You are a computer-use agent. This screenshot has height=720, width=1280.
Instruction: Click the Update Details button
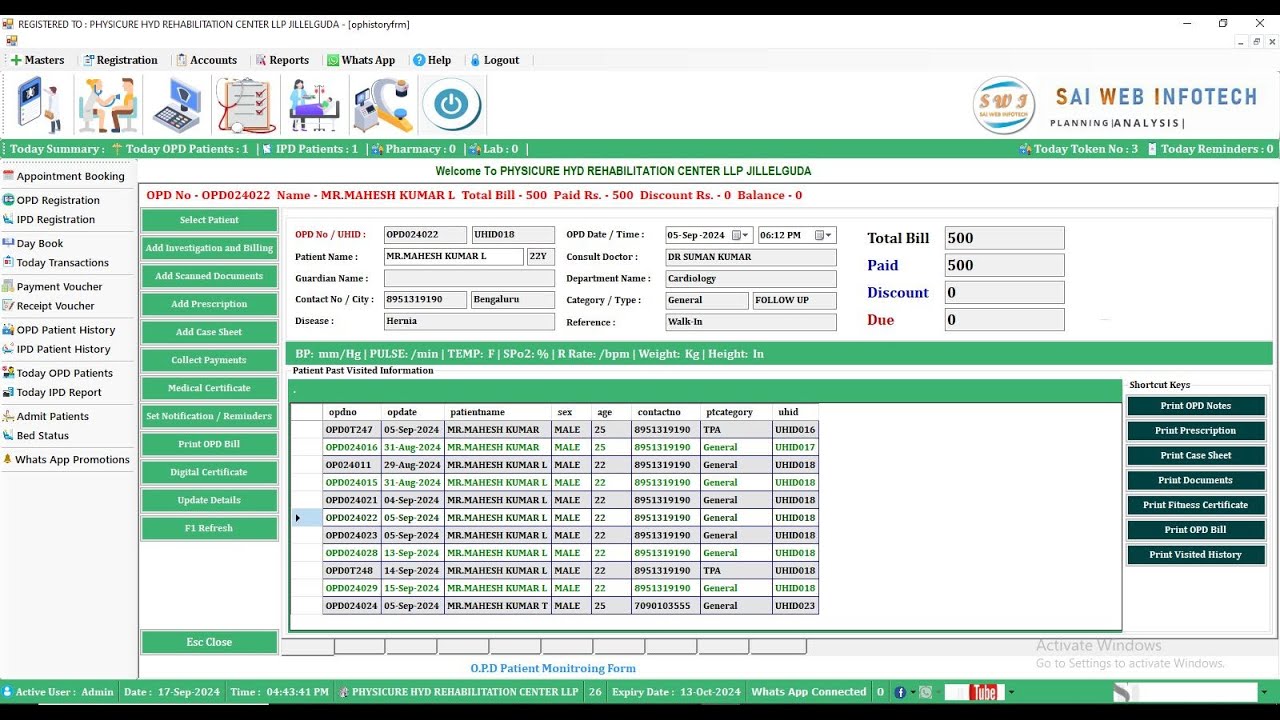click(x=209, y=500)
